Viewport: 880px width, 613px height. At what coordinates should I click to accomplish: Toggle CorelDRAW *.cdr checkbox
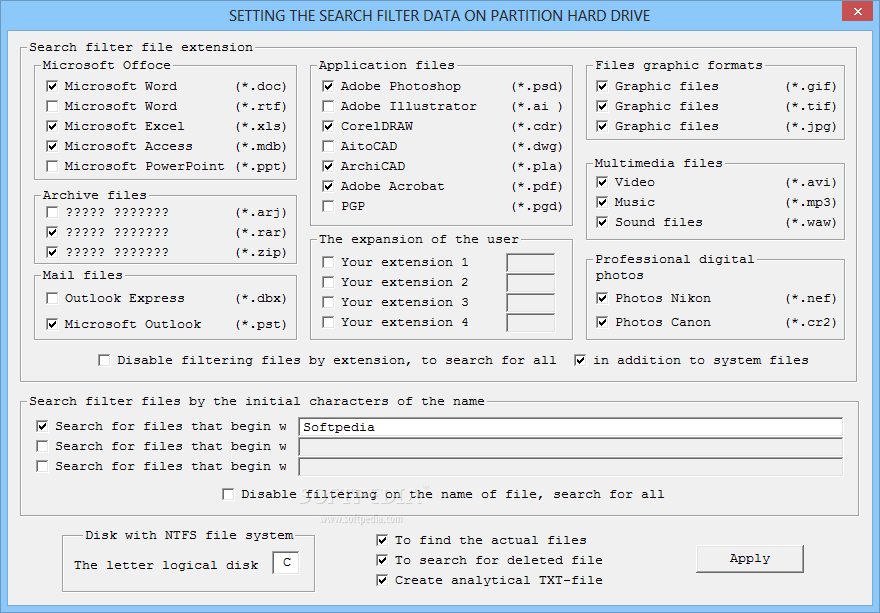tap(328, 126)
